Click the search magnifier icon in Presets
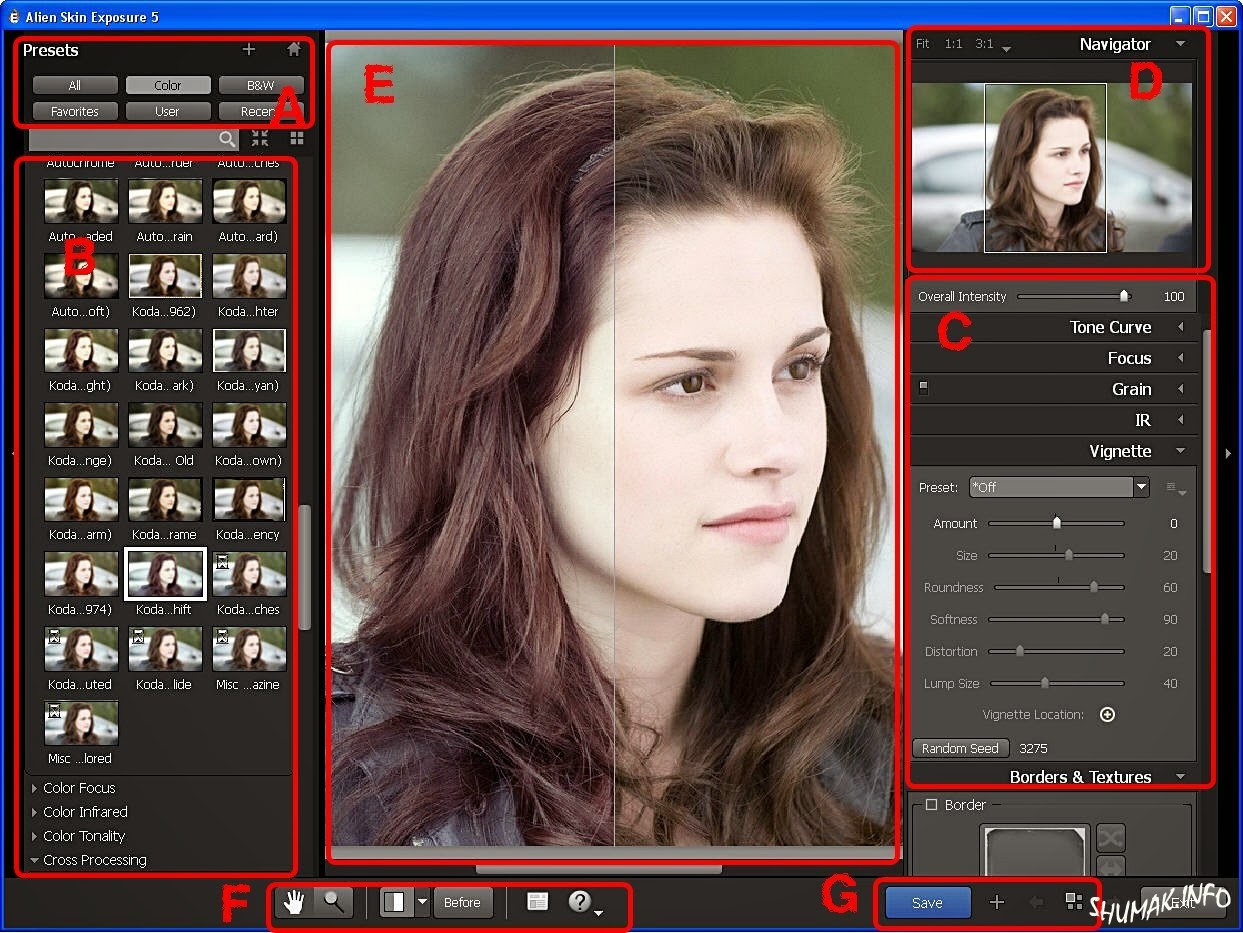 [227, 139]
